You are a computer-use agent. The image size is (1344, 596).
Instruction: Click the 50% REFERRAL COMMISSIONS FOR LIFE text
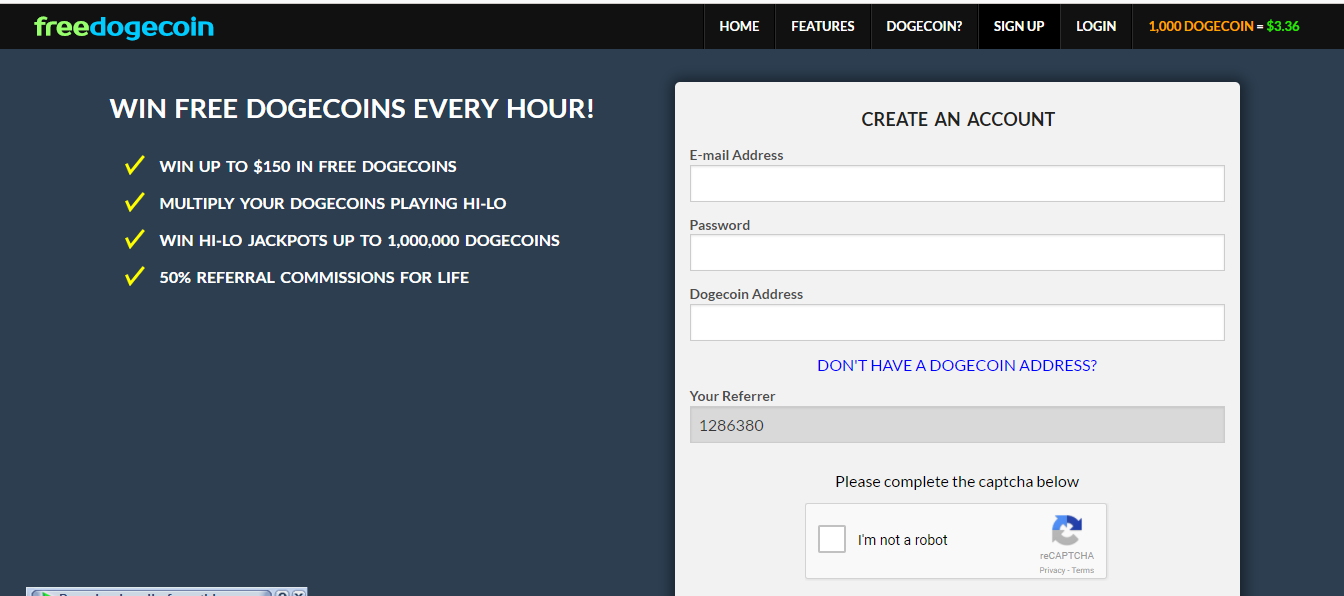click(x=314, y=278)
